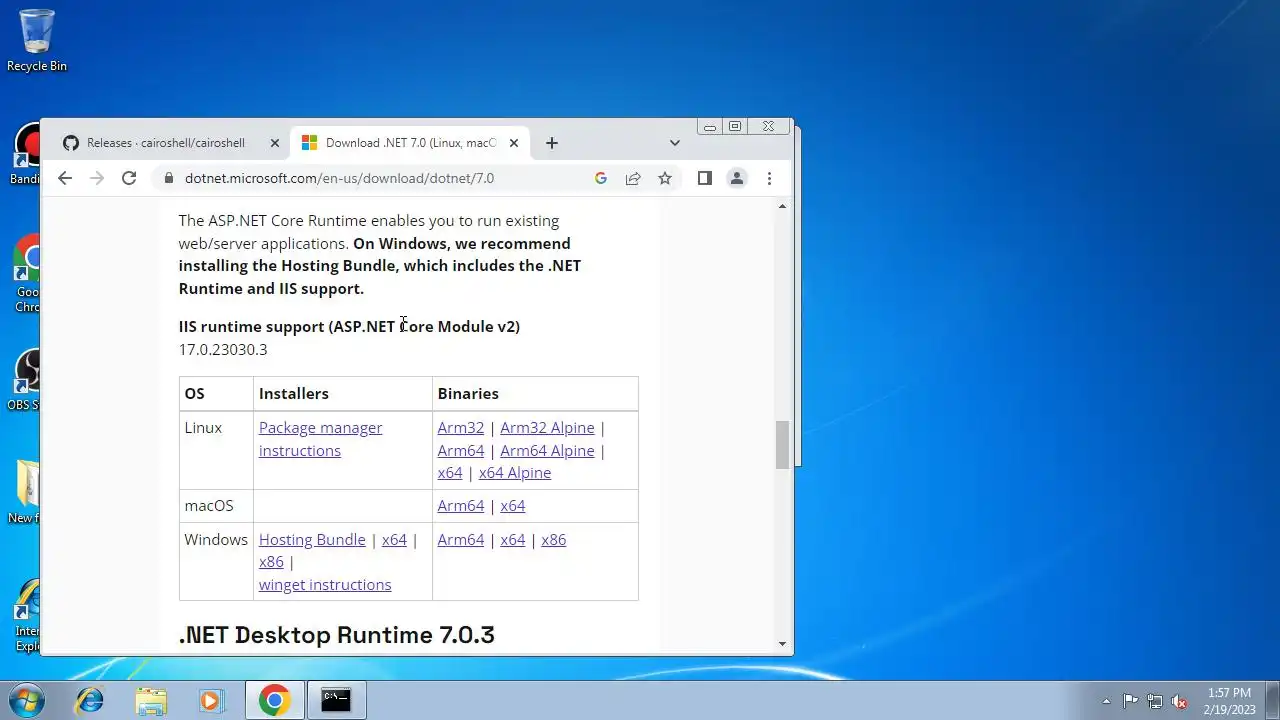Screen dimensions: 1280x720
Task: Download macOS Arm64 binary
Action: pos(460,506)
